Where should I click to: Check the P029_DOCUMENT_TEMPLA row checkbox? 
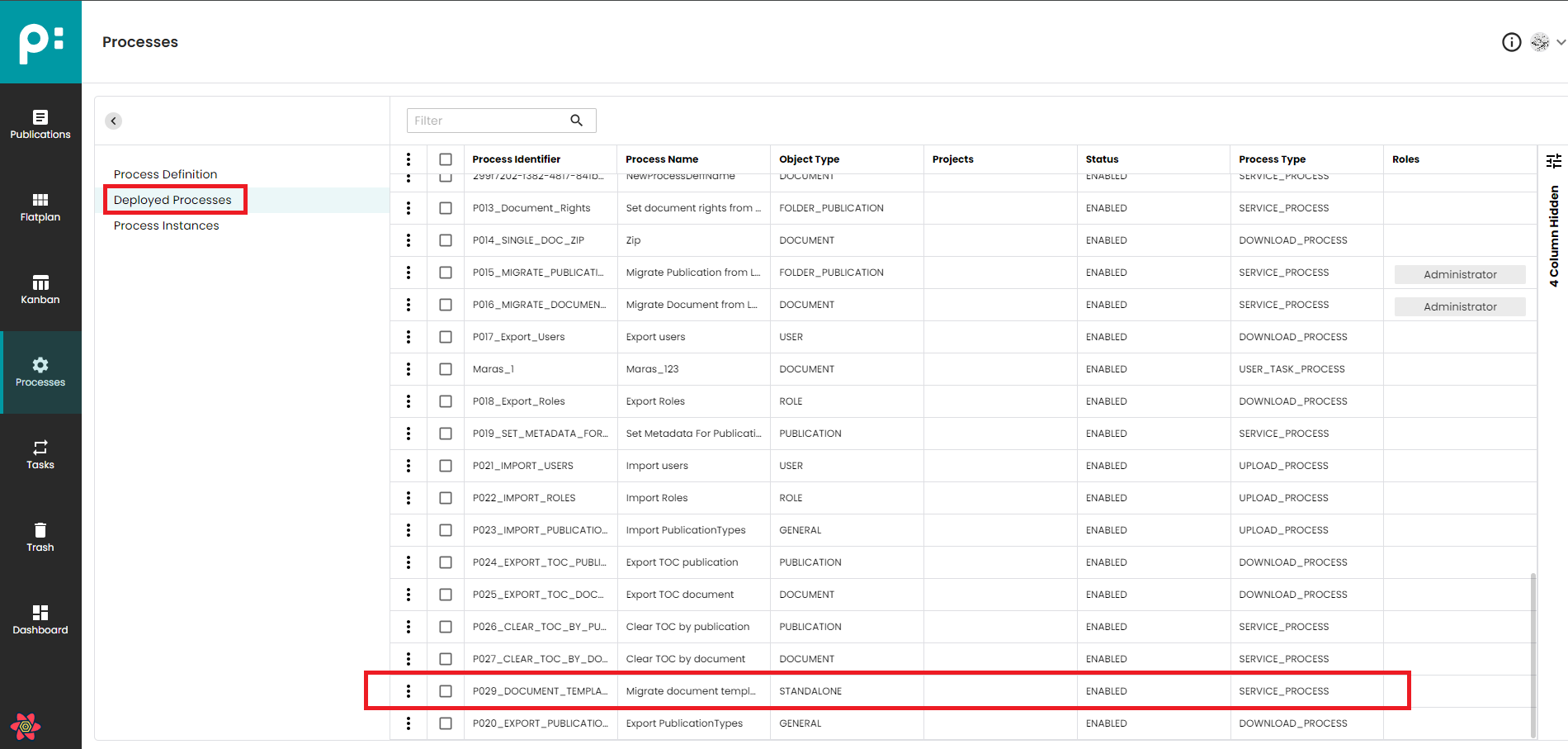[x=446, y=691]
